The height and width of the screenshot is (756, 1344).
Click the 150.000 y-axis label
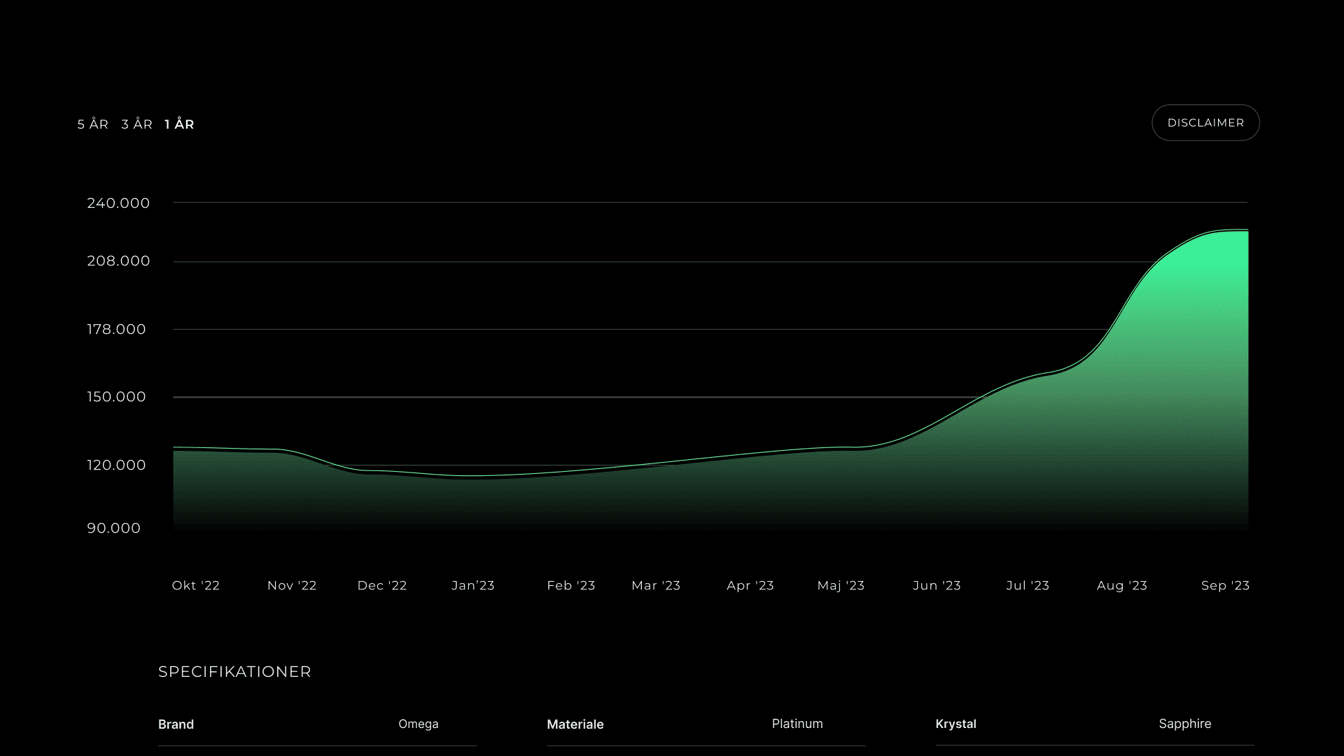pos(116,397)
